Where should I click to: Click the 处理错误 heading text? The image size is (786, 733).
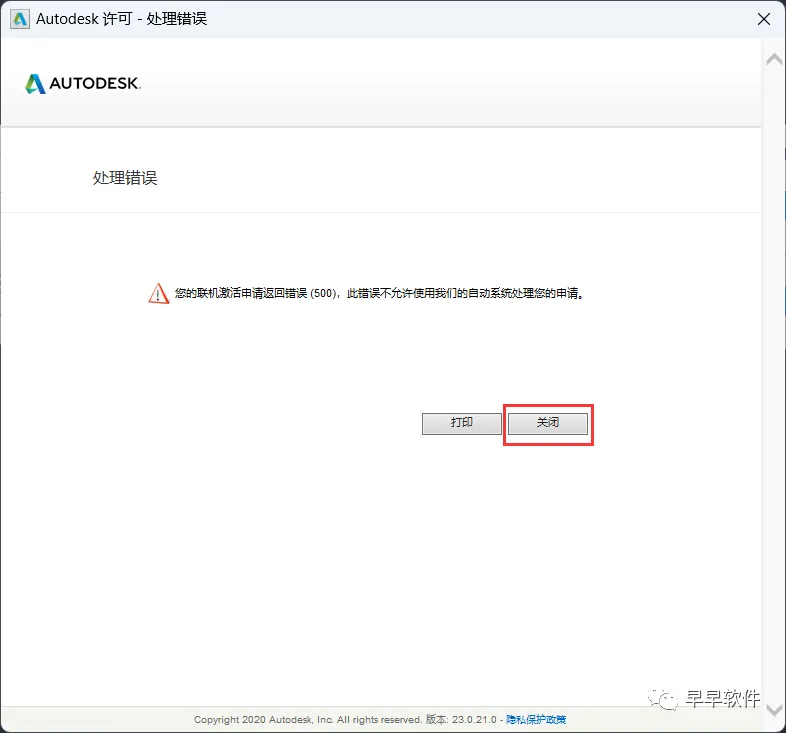point(125,178)
